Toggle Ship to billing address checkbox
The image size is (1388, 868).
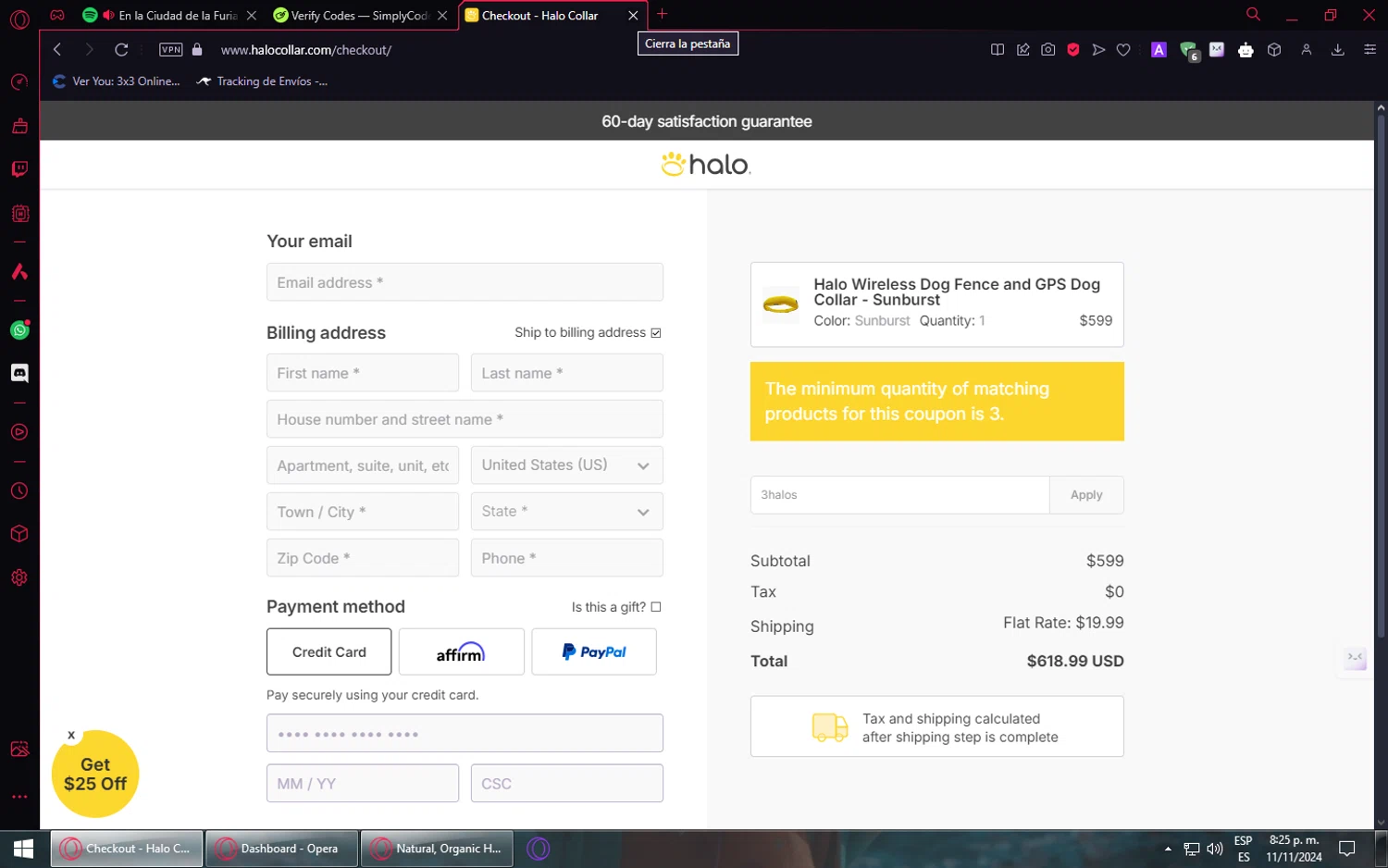pos(656,333)
